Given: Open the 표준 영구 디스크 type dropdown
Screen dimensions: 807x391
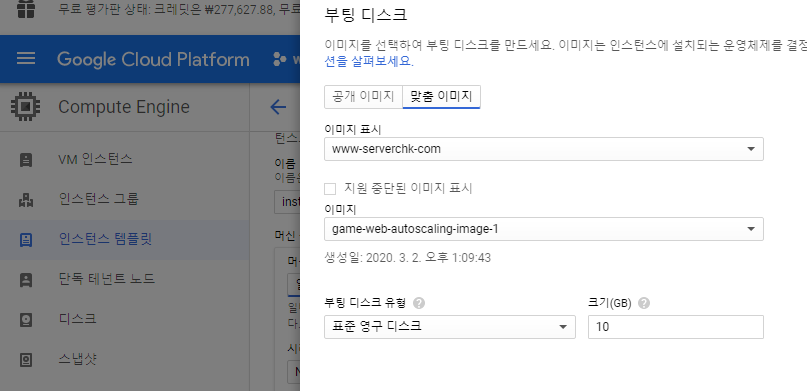Looking at the screenshot, I should click(449, 327).
